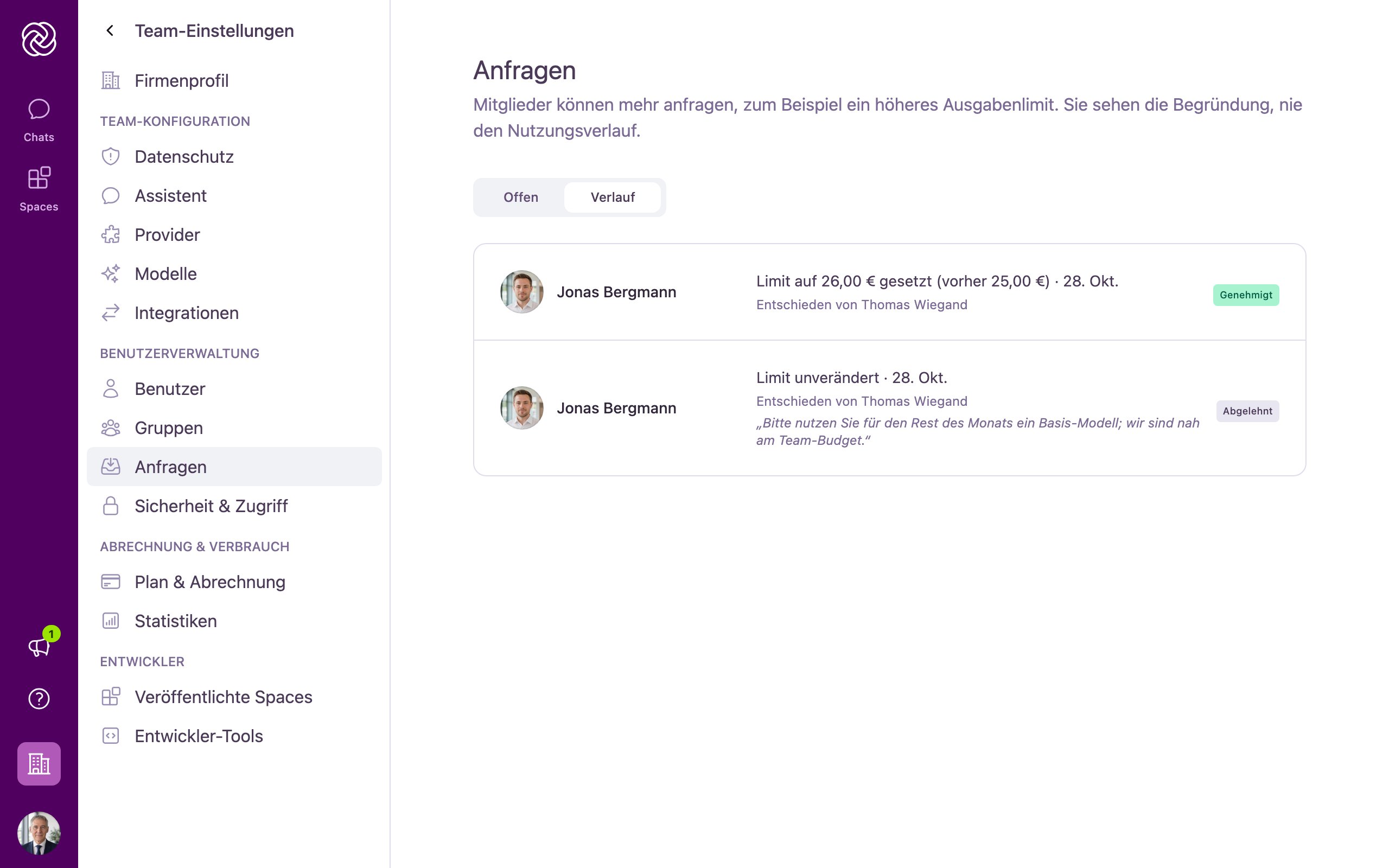Click the Assistent speech bubble icon

click(x=111, y=195)
